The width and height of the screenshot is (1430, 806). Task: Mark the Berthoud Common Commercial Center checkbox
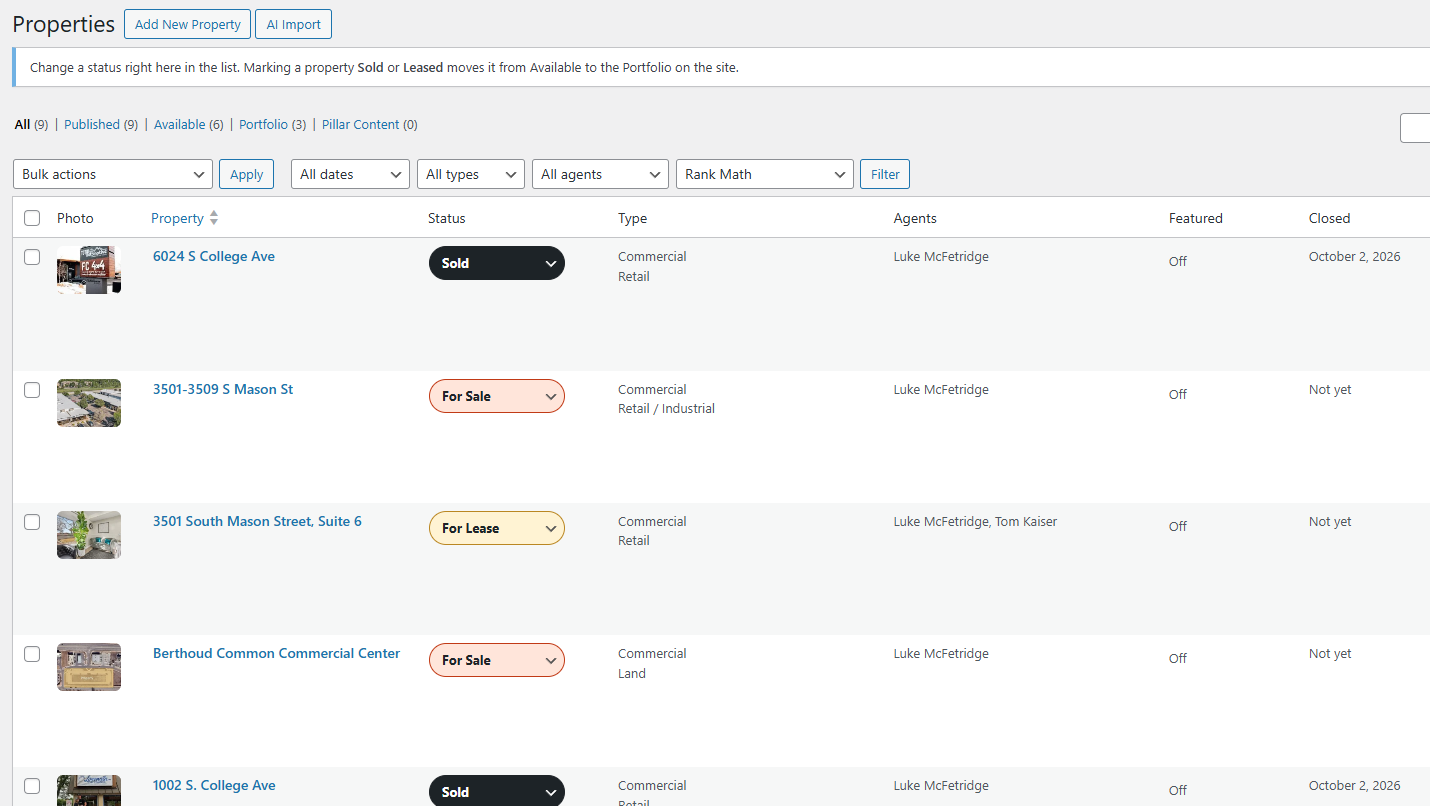pos(32,654)
